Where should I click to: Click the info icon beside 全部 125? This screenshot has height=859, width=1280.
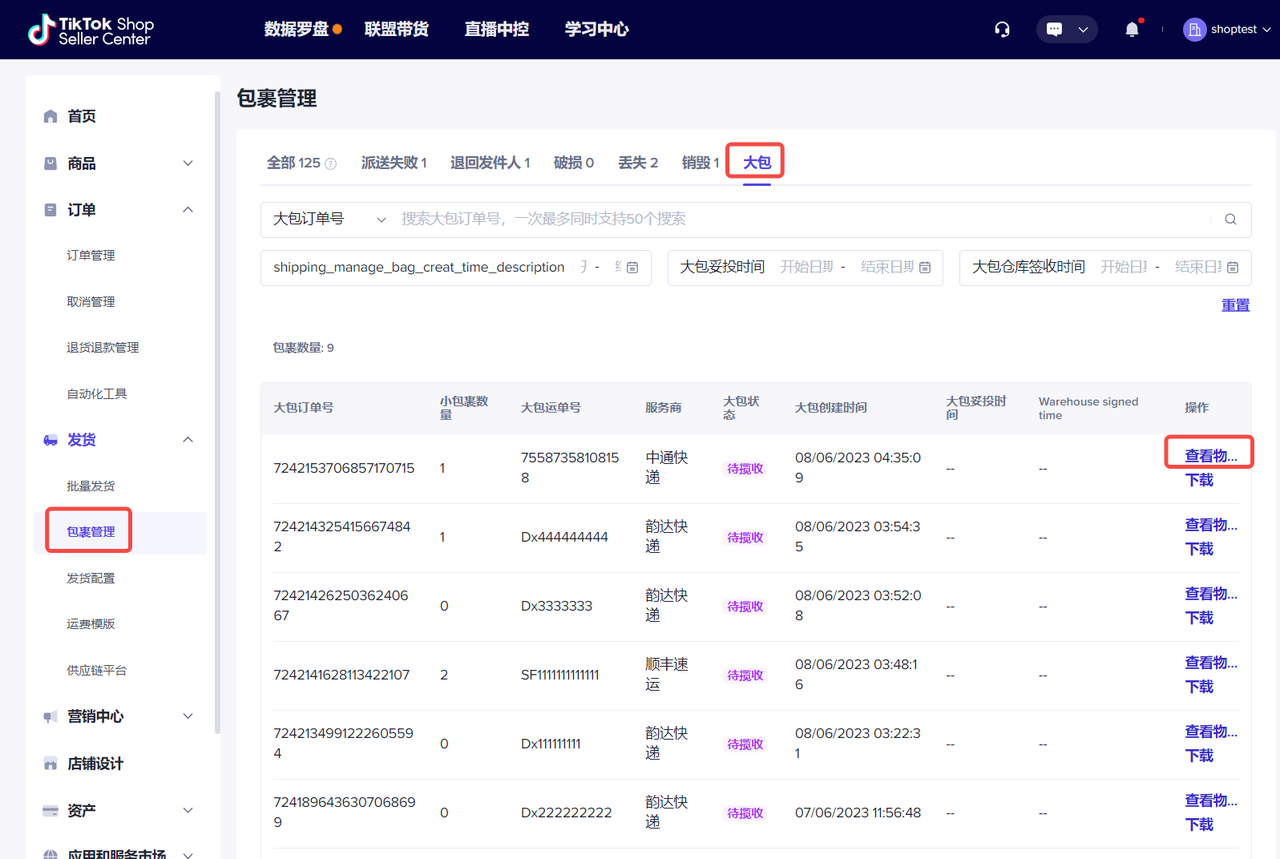click(x=331, y=164)
